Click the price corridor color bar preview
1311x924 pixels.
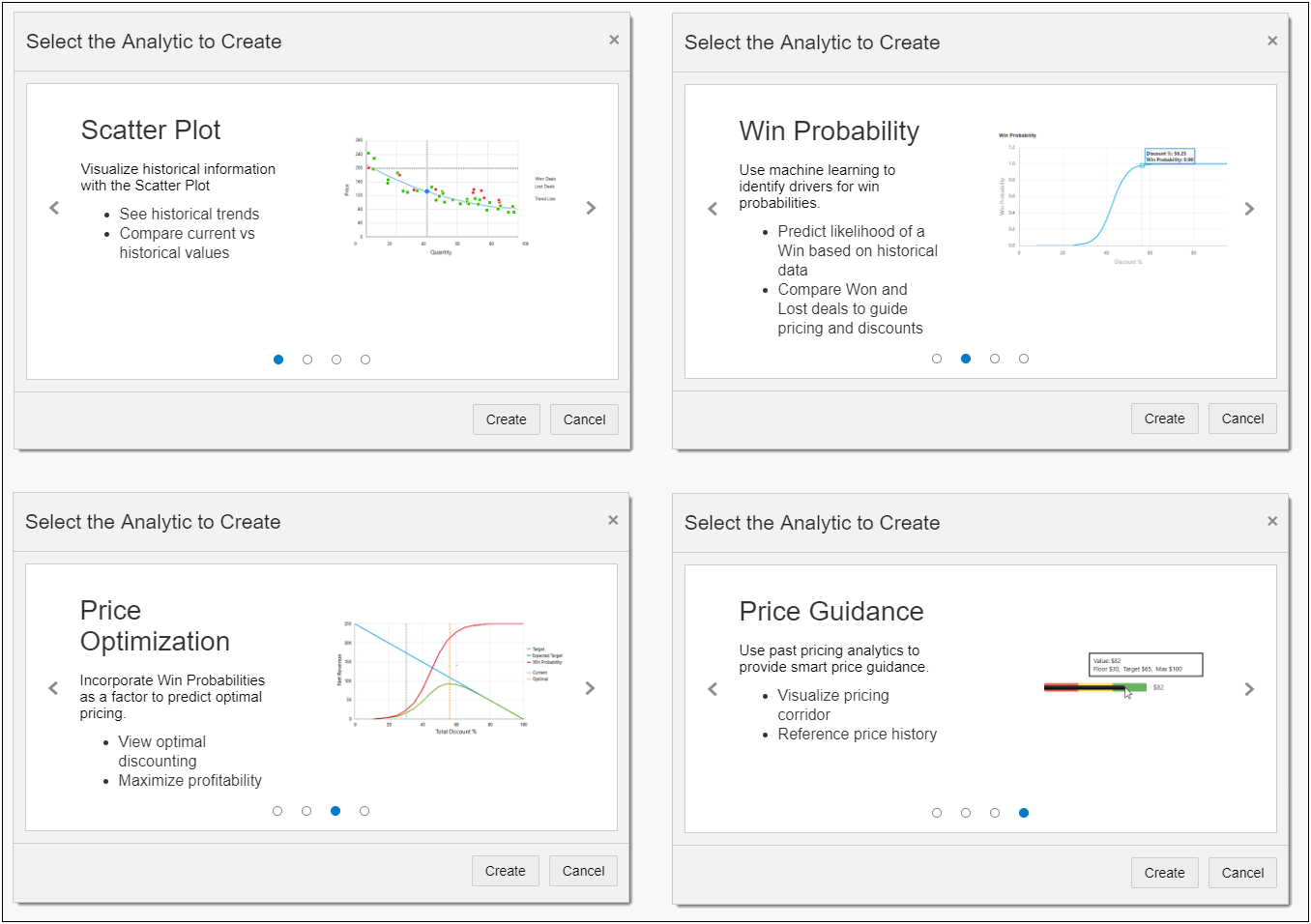[x=1094, y=687]
